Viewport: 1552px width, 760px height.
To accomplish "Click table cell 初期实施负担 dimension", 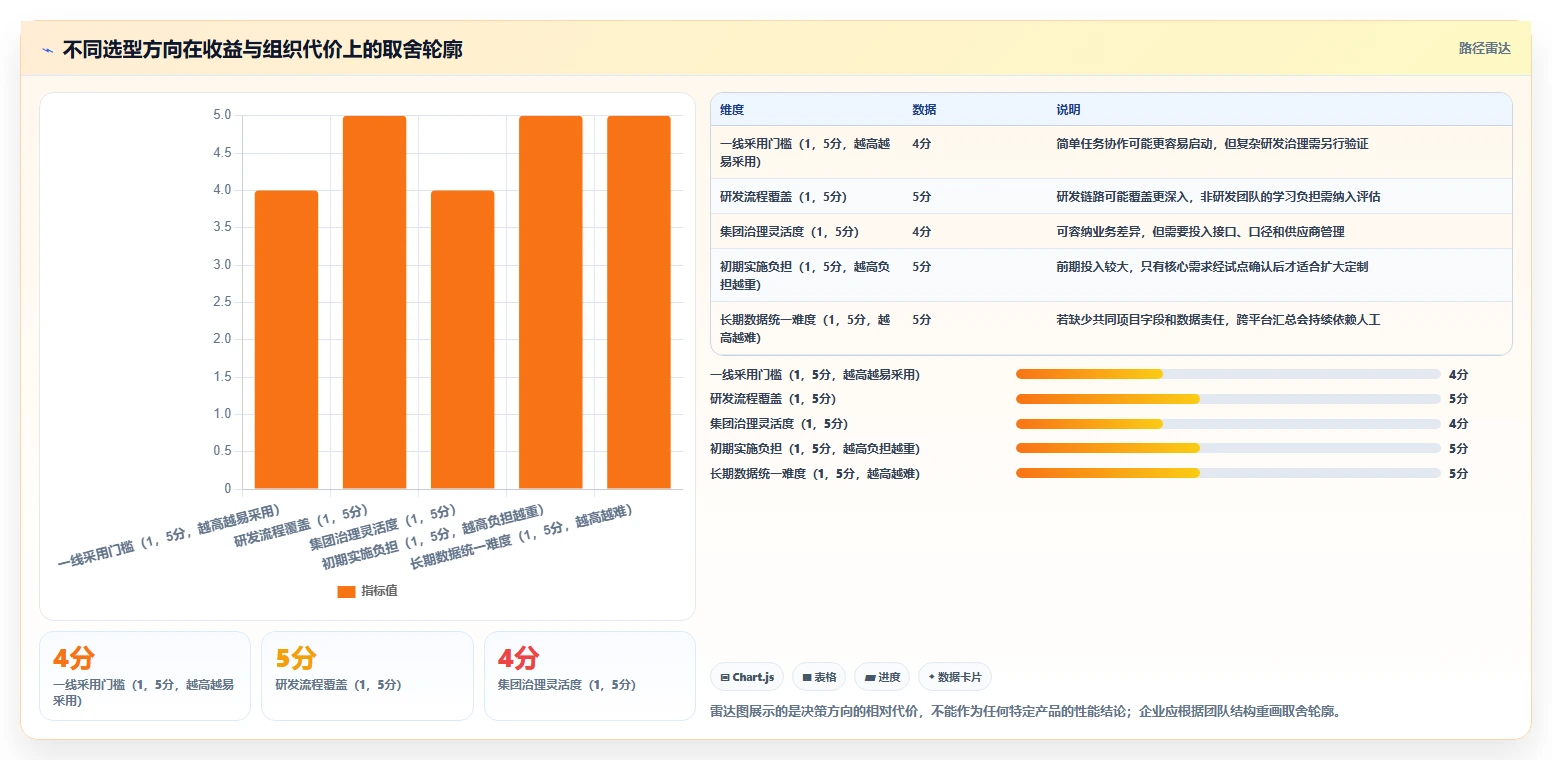I will tap(805, 275).
